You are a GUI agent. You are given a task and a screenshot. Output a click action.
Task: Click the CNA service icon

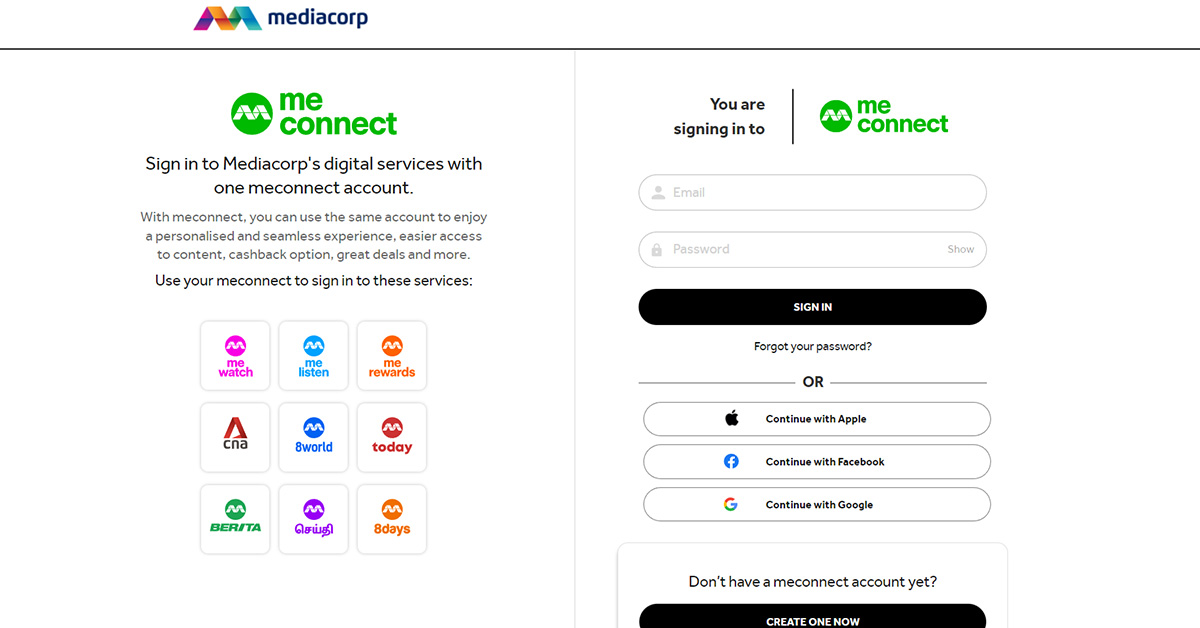(235, 437)
